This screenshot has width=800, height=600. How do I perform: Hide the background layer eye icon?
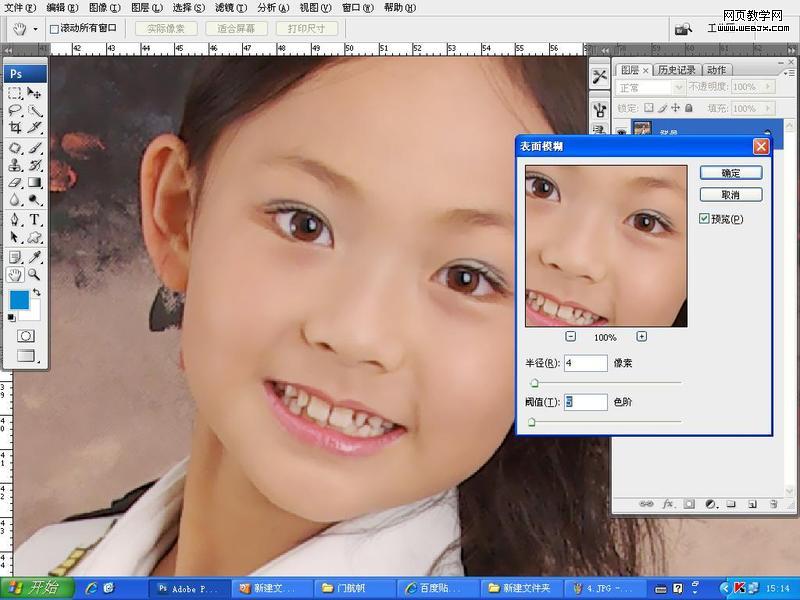coord(621,130)
